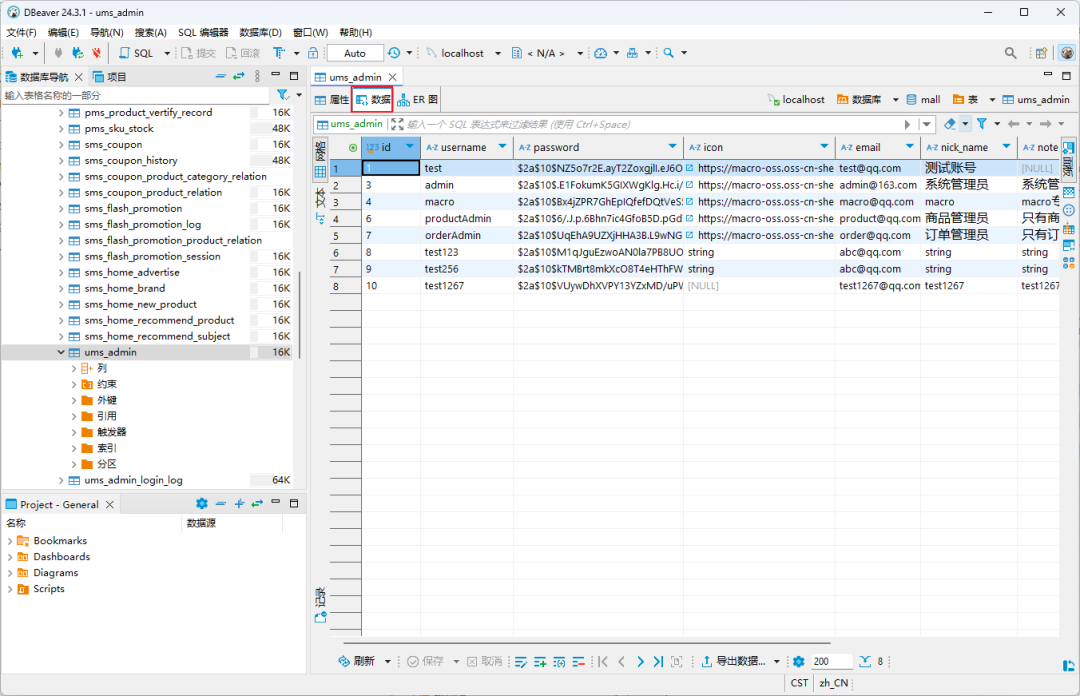Image resolution: width=1080 pixels, height=696 pixels.
Task: Toggle the value viewer panel on right edge
Action: 1068,148
